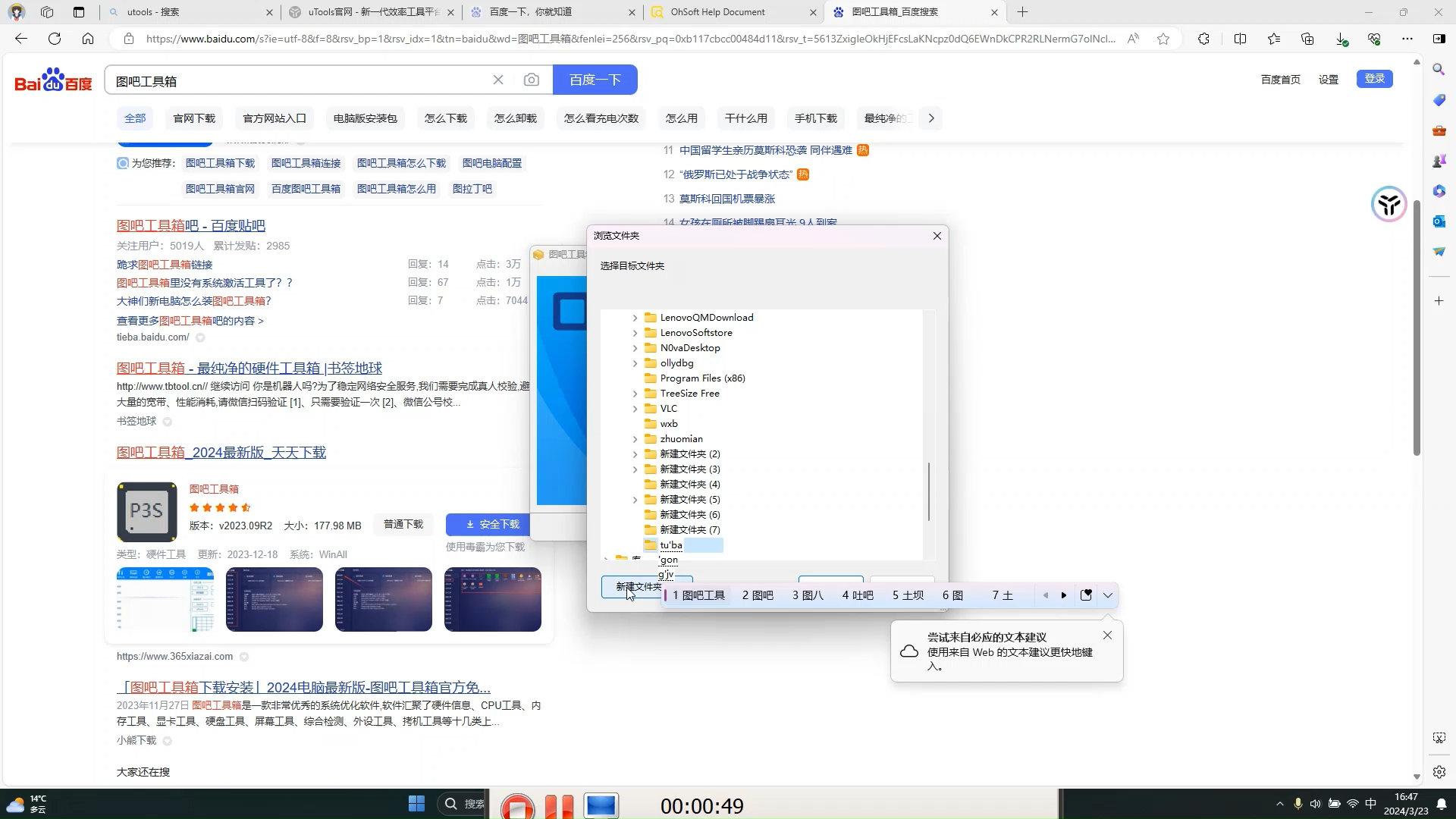Clear the Baidu search box text
The image size is (1456, 819).
tap(498, 80)
